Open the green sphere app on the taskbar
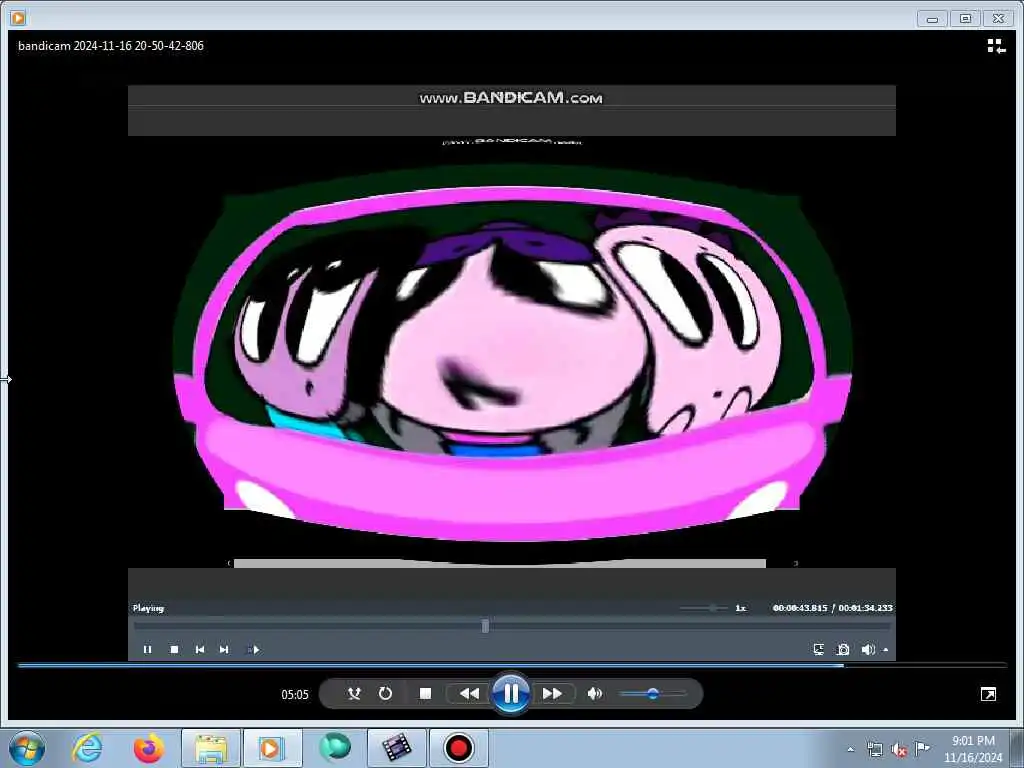This screenshot has width=1024, height=768. (x=334, y=748)
